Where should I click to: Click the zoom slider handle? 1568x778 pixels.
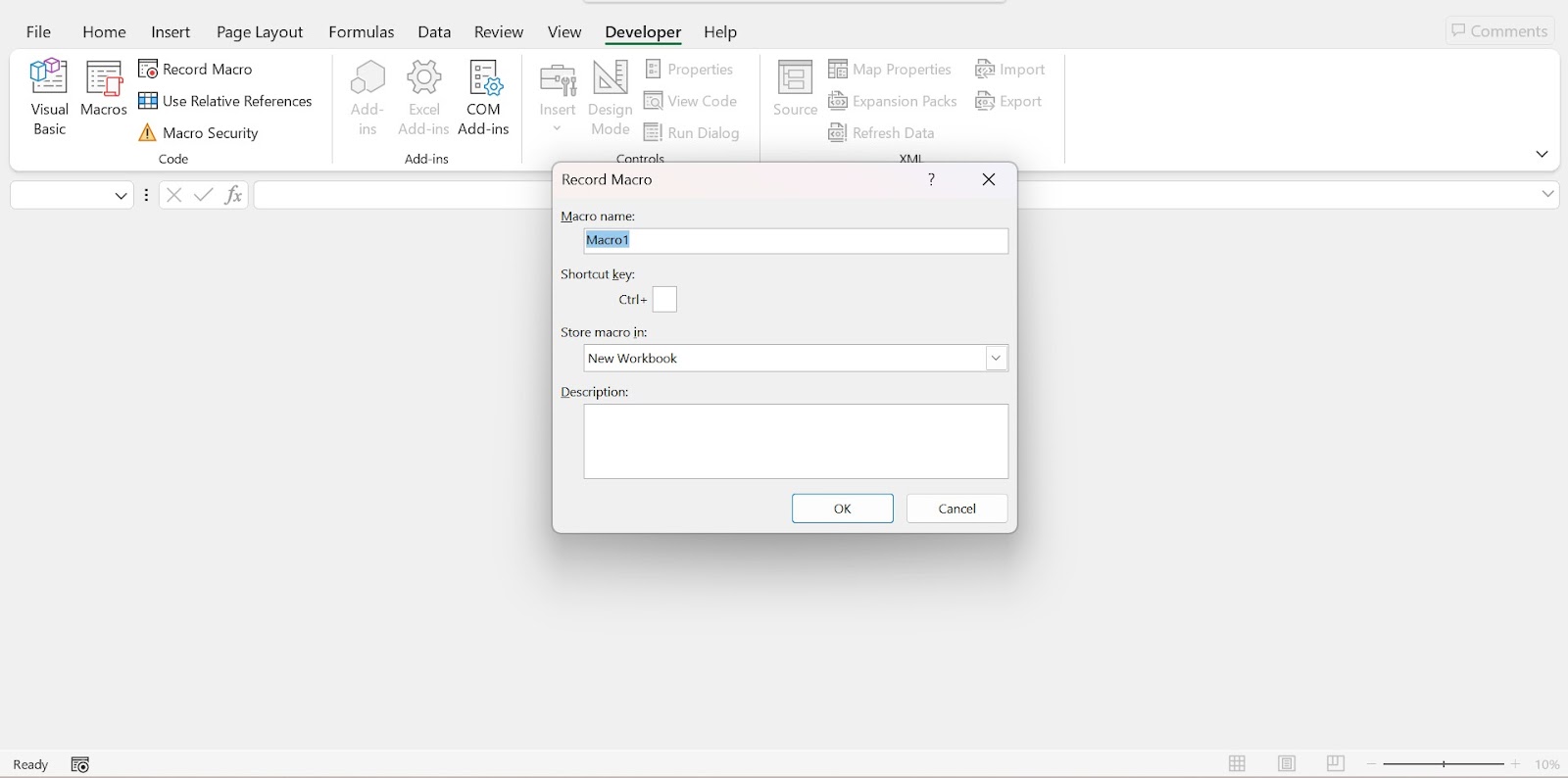click(1444, 764)
